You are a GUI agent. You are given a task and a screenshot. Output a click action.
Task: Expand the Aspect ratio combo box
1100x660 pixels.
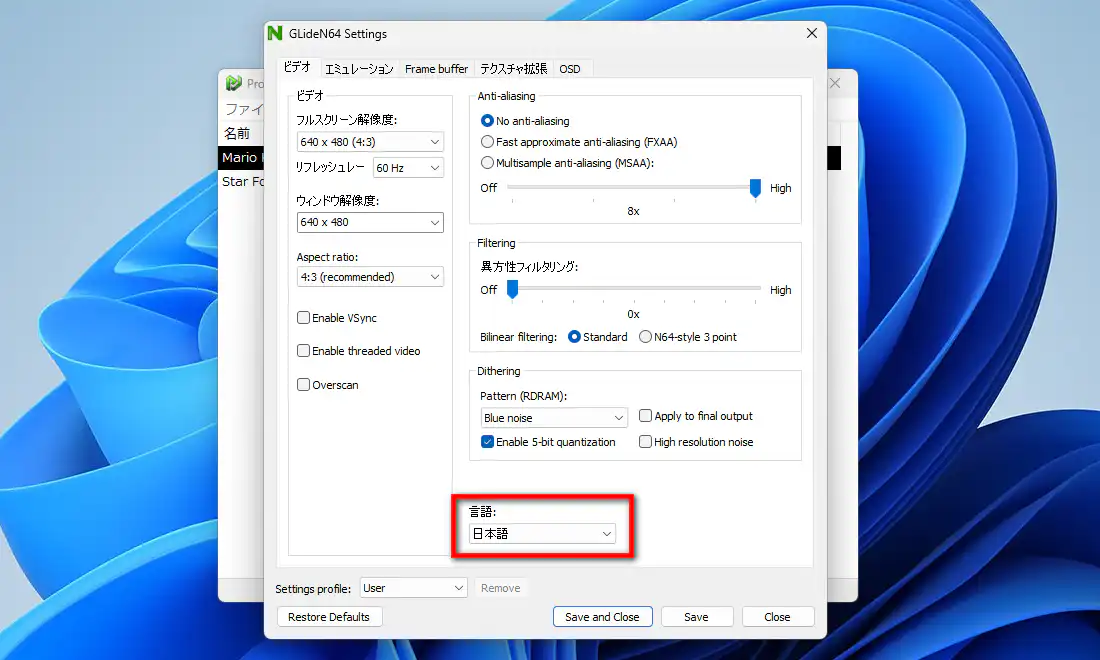[x=370, y=277]
